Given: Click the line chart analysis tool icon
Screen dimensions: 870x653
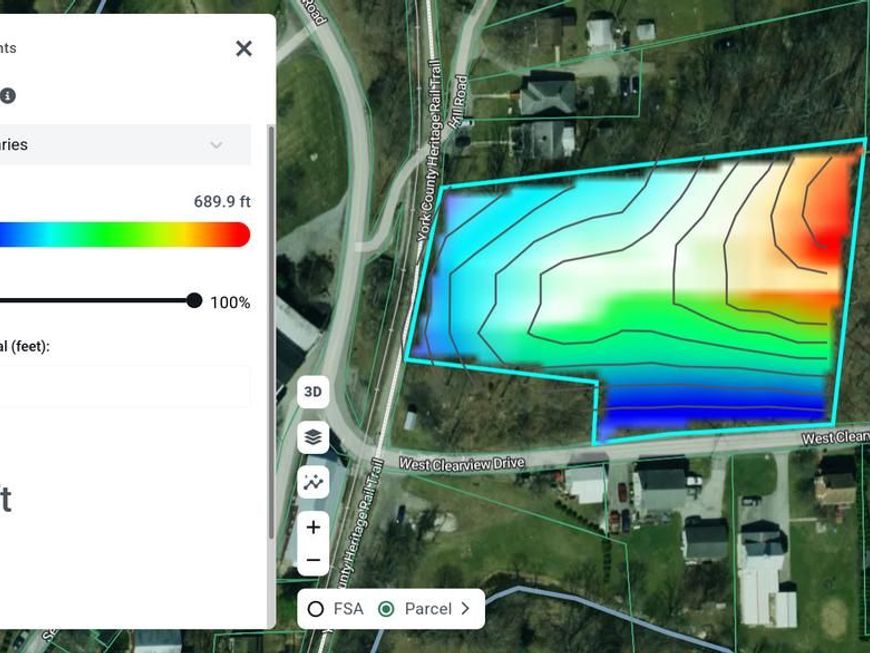Looking at the screenshot, I should click(313, 482).
